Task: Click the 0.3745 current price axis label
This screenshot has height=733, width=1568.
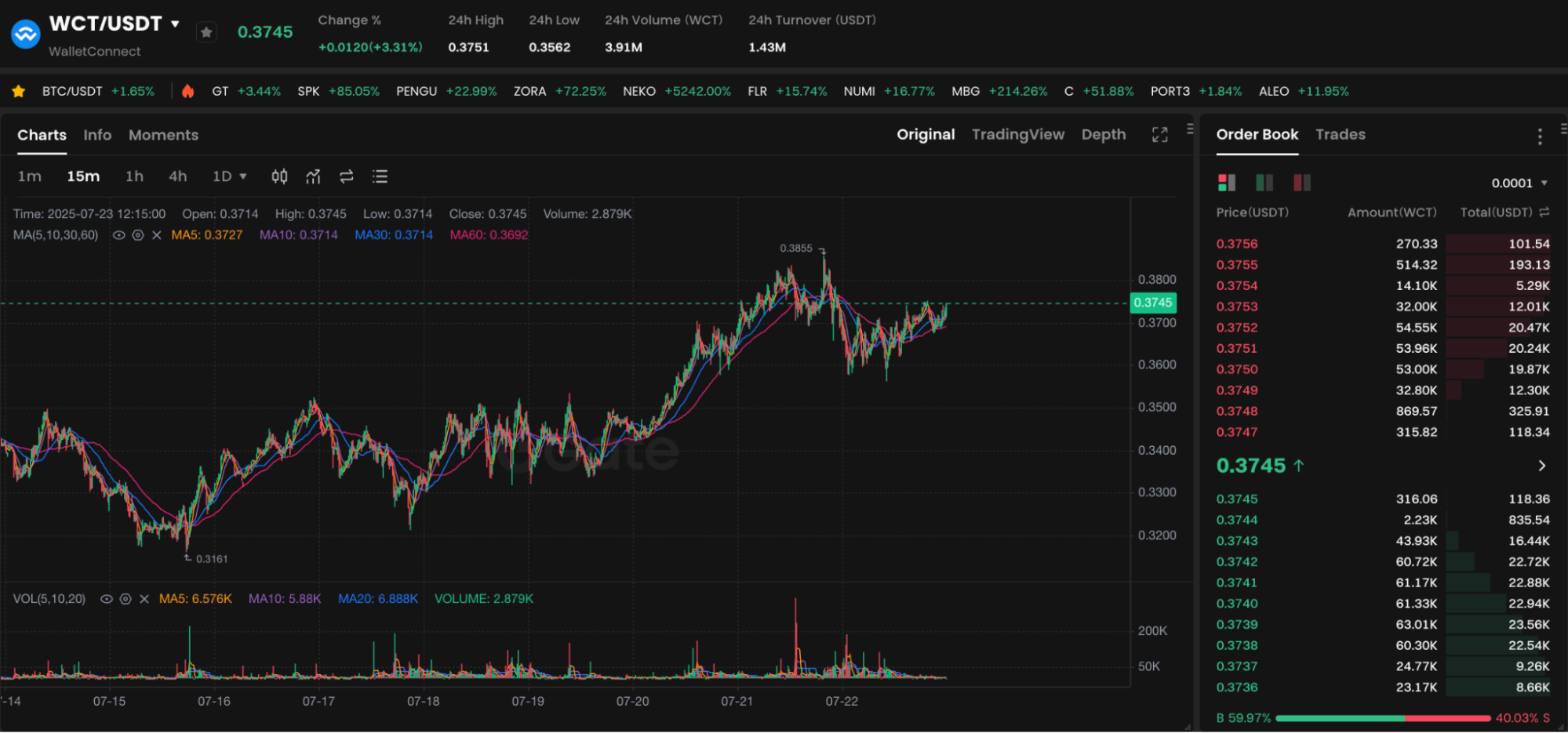Action: coord(1153,303)
